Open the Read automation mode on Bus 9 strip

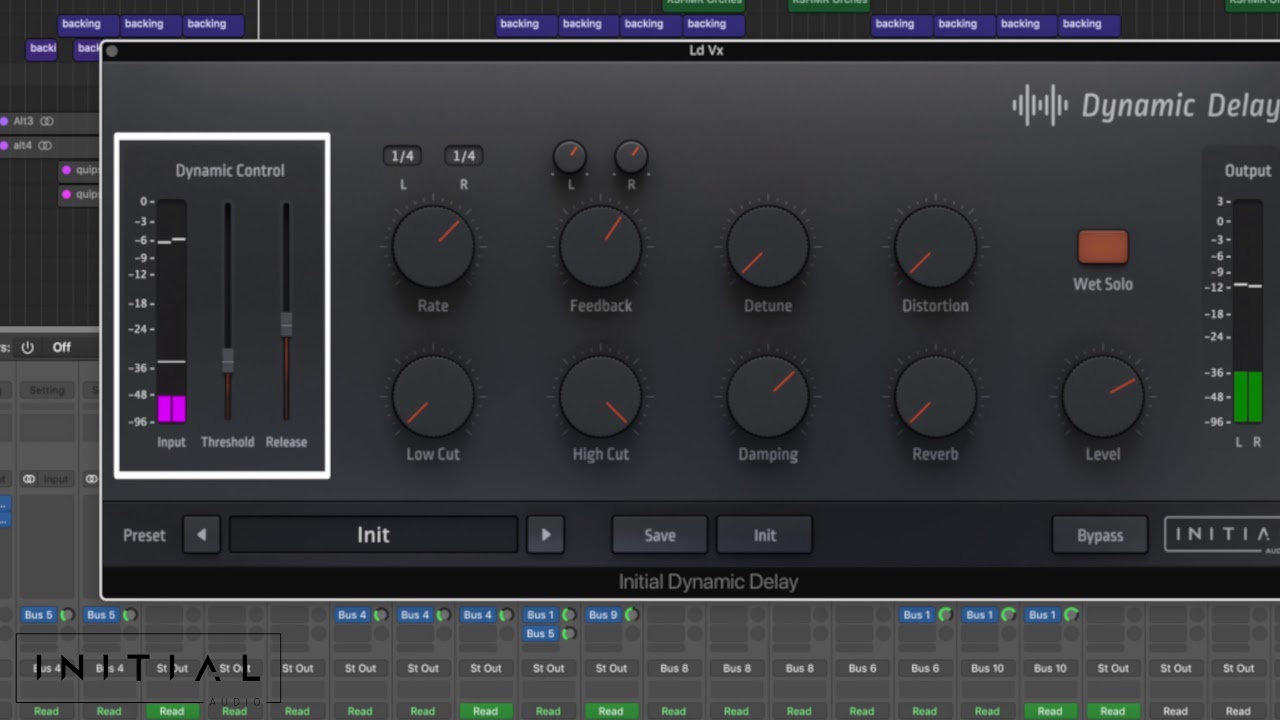point(611,711)
